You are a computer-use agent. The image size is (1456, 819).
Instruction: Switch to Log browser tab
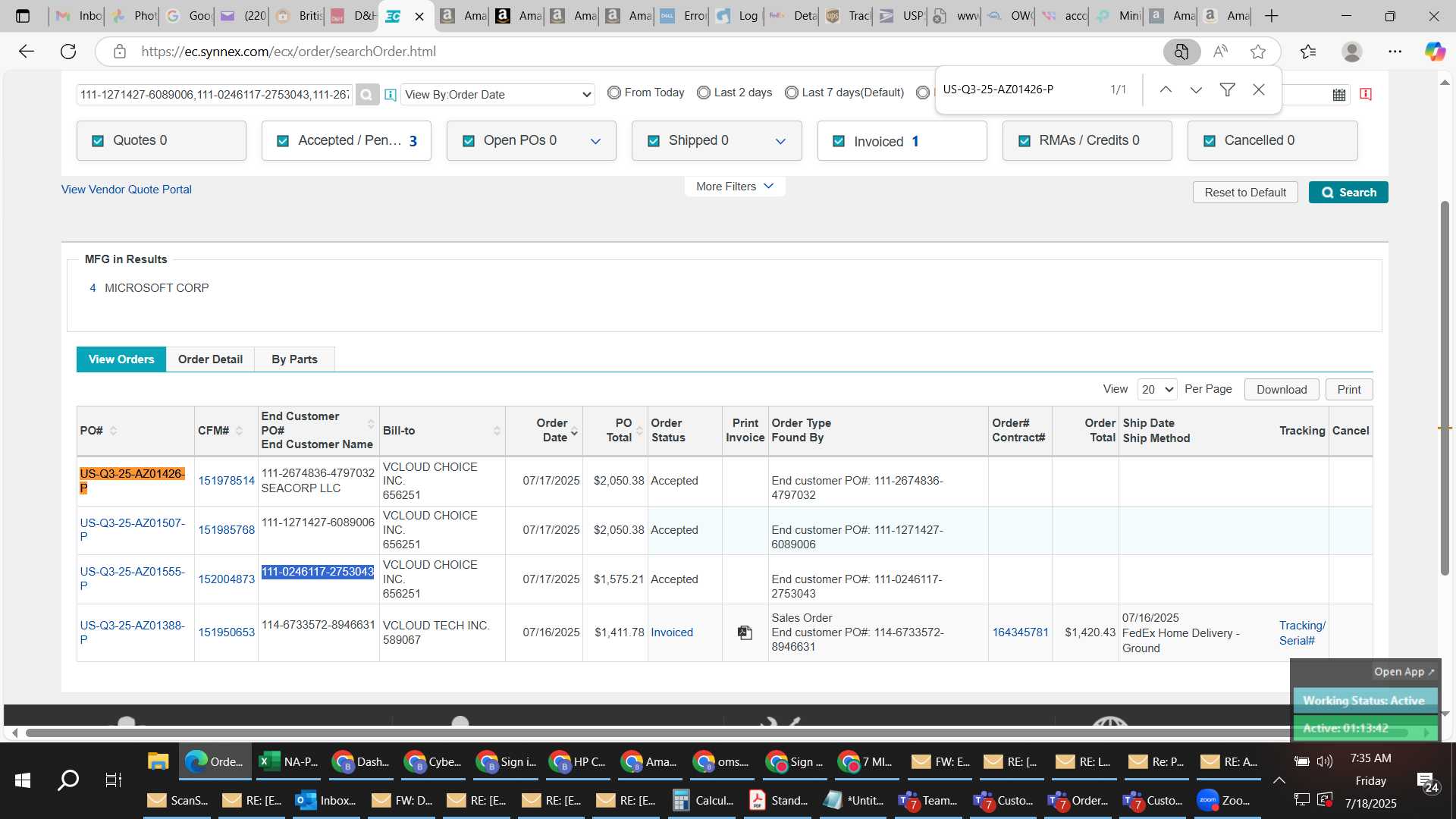[737, 16]
